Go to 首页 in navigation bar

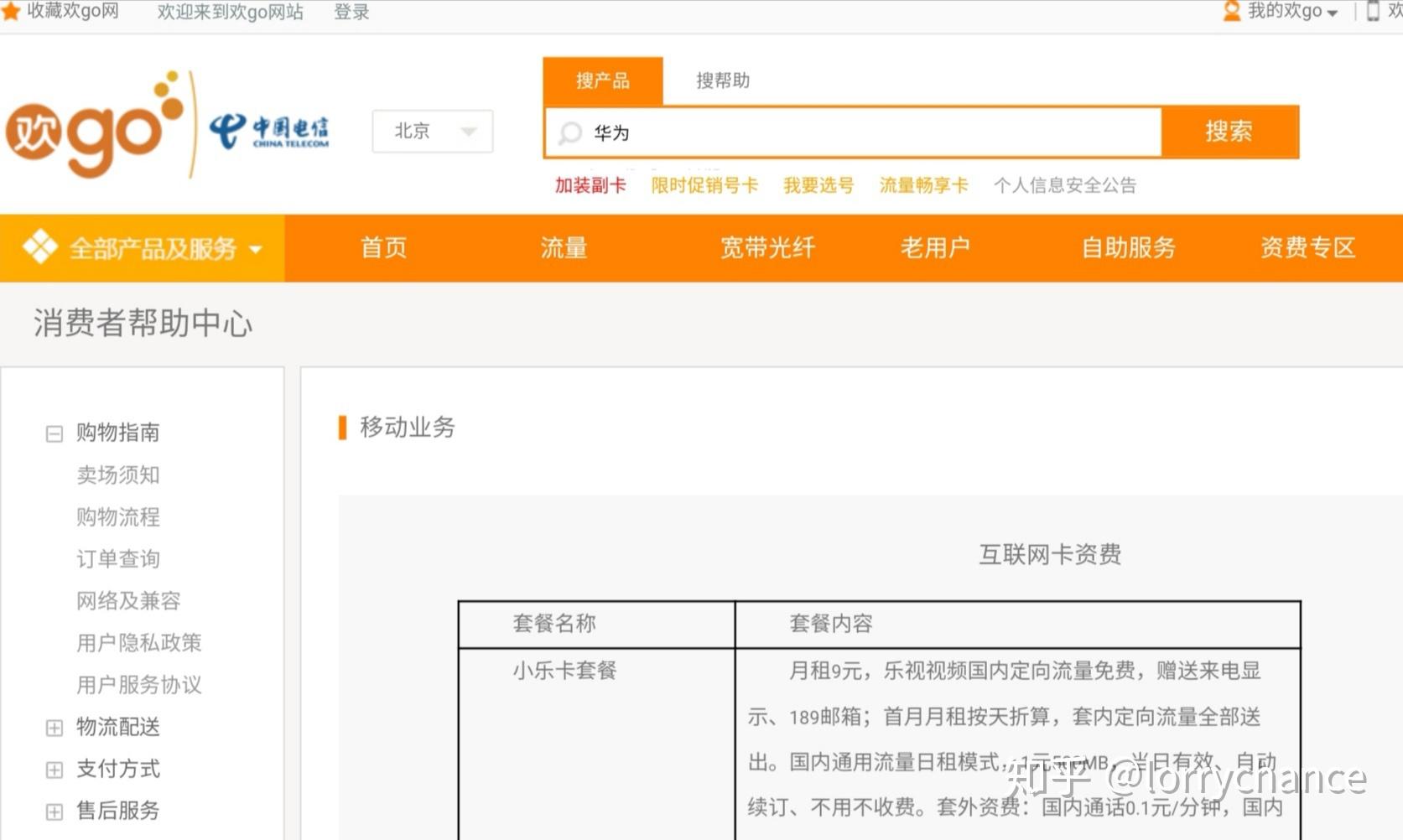click(x=383, y=247)
